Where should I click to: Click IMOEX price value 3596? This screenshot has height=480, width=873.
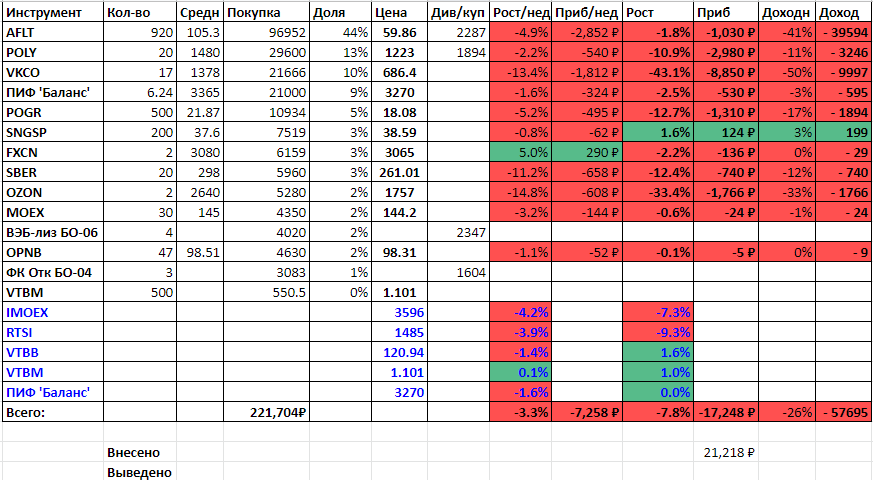click(x=399, y=312)
